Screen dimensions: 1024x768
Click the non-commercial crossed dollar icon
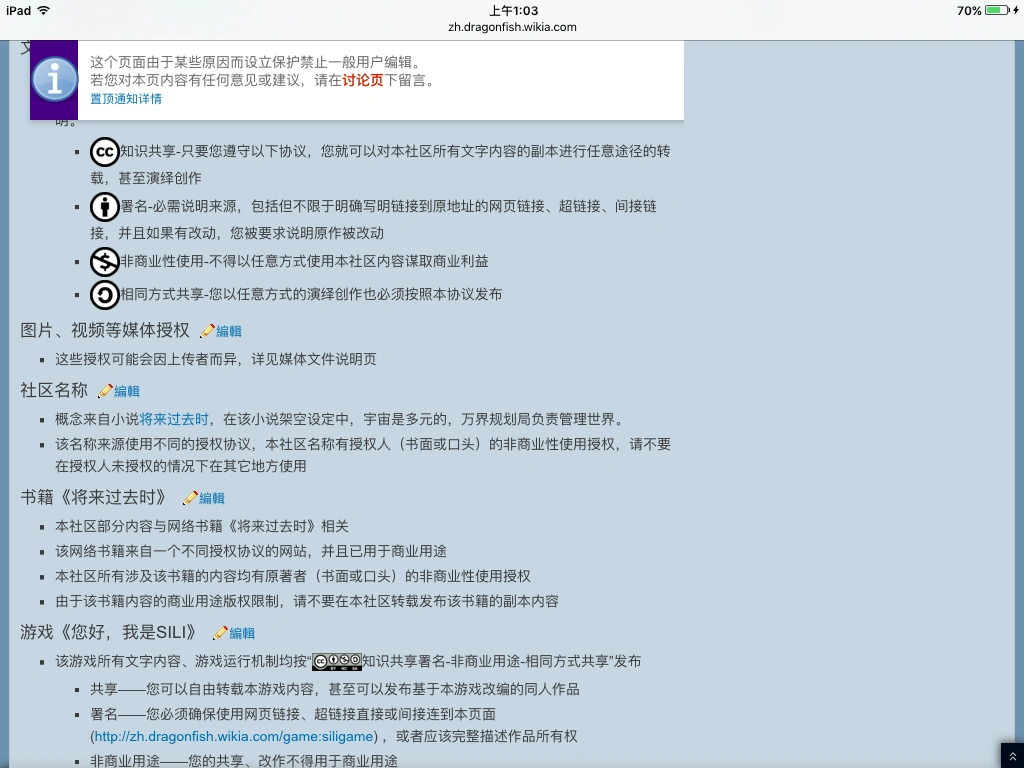104,262
